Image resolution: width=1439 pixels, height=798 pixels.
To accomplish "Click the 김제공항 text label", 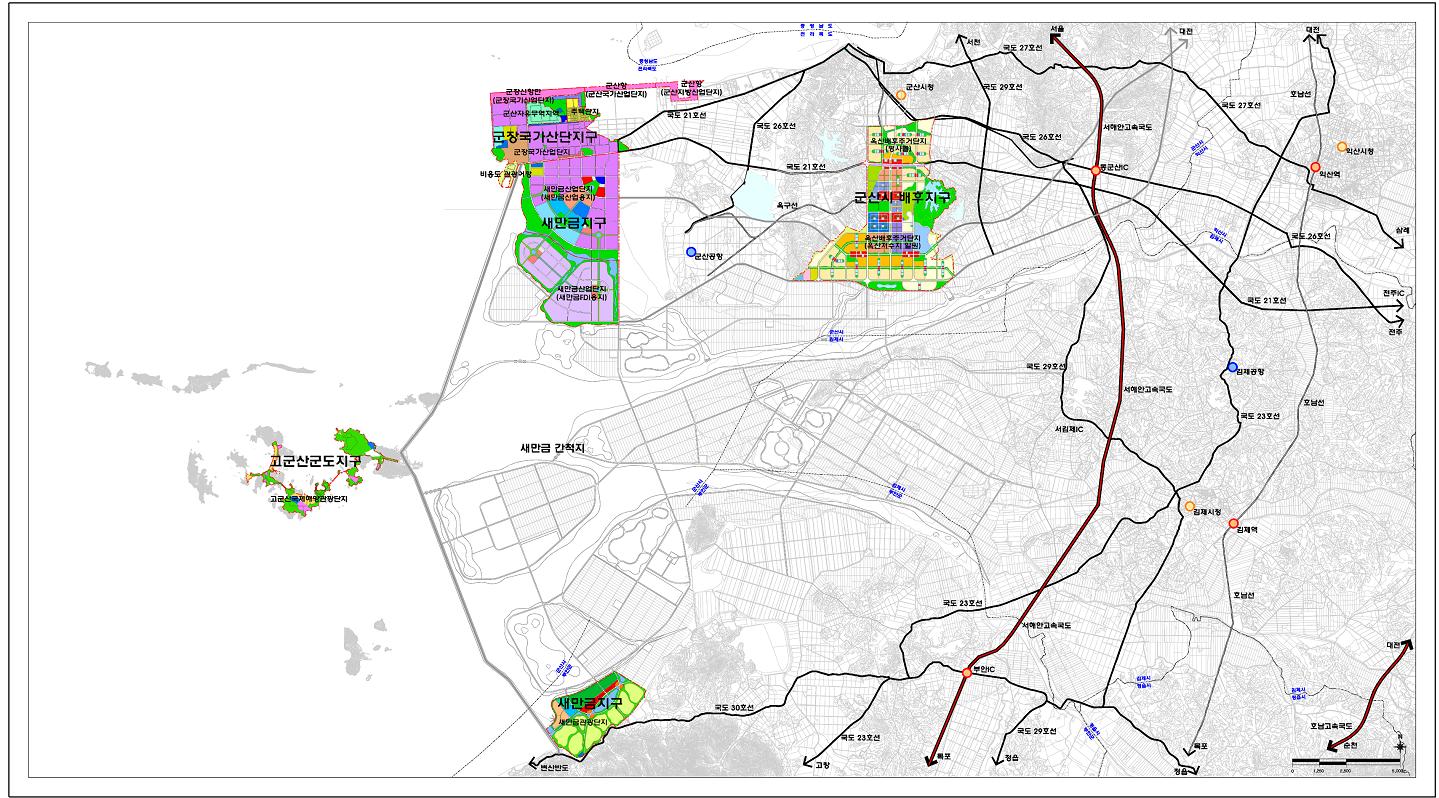I will 1251,371.
